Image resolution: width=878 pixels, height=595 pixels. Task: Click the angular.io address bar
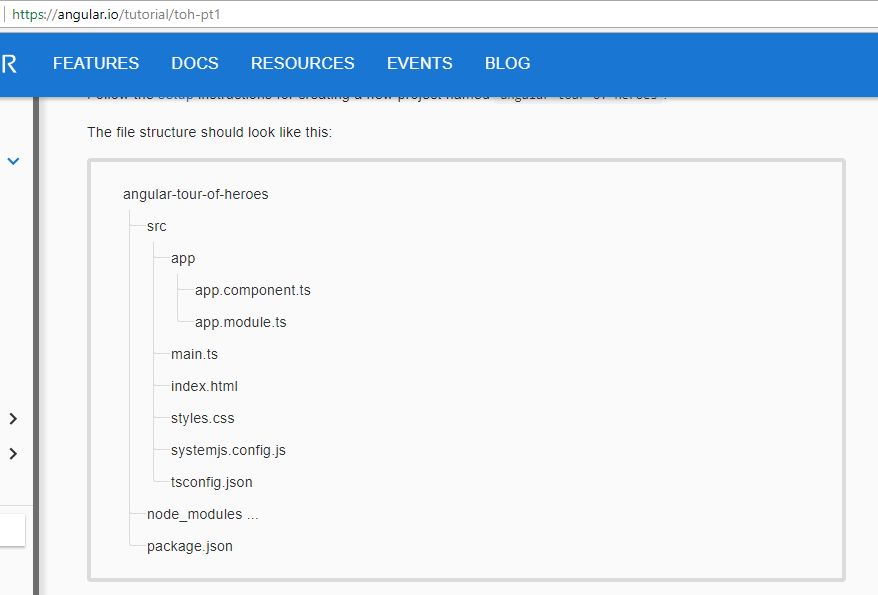[x=150, y=15]
